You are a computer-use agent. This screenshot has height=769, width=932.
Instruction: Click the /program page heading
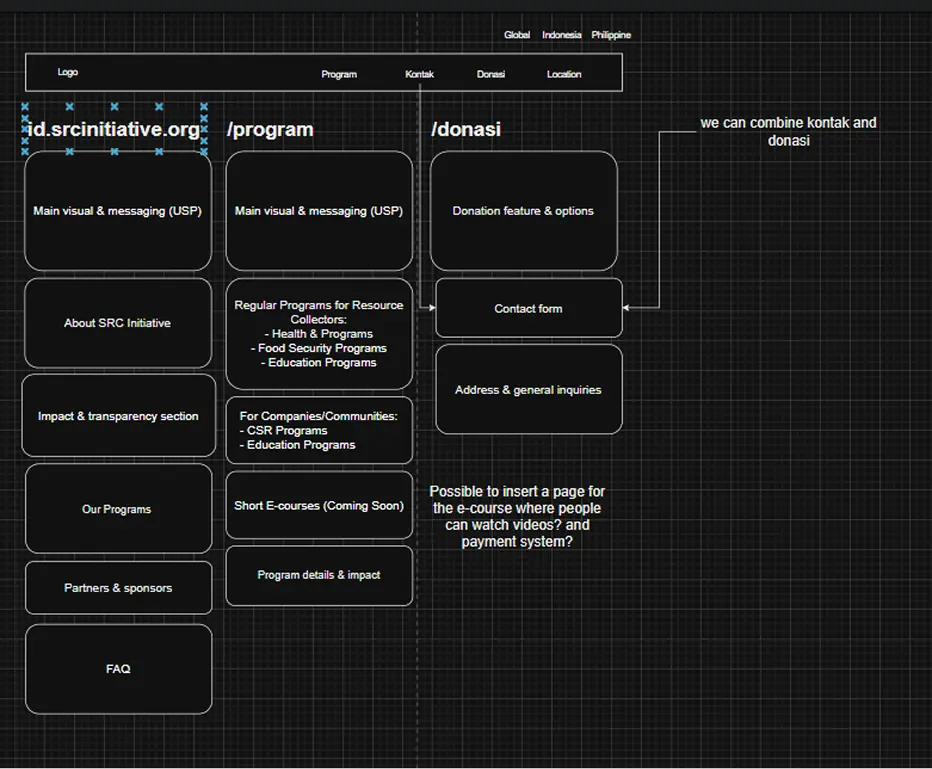(x=269, y=129)
